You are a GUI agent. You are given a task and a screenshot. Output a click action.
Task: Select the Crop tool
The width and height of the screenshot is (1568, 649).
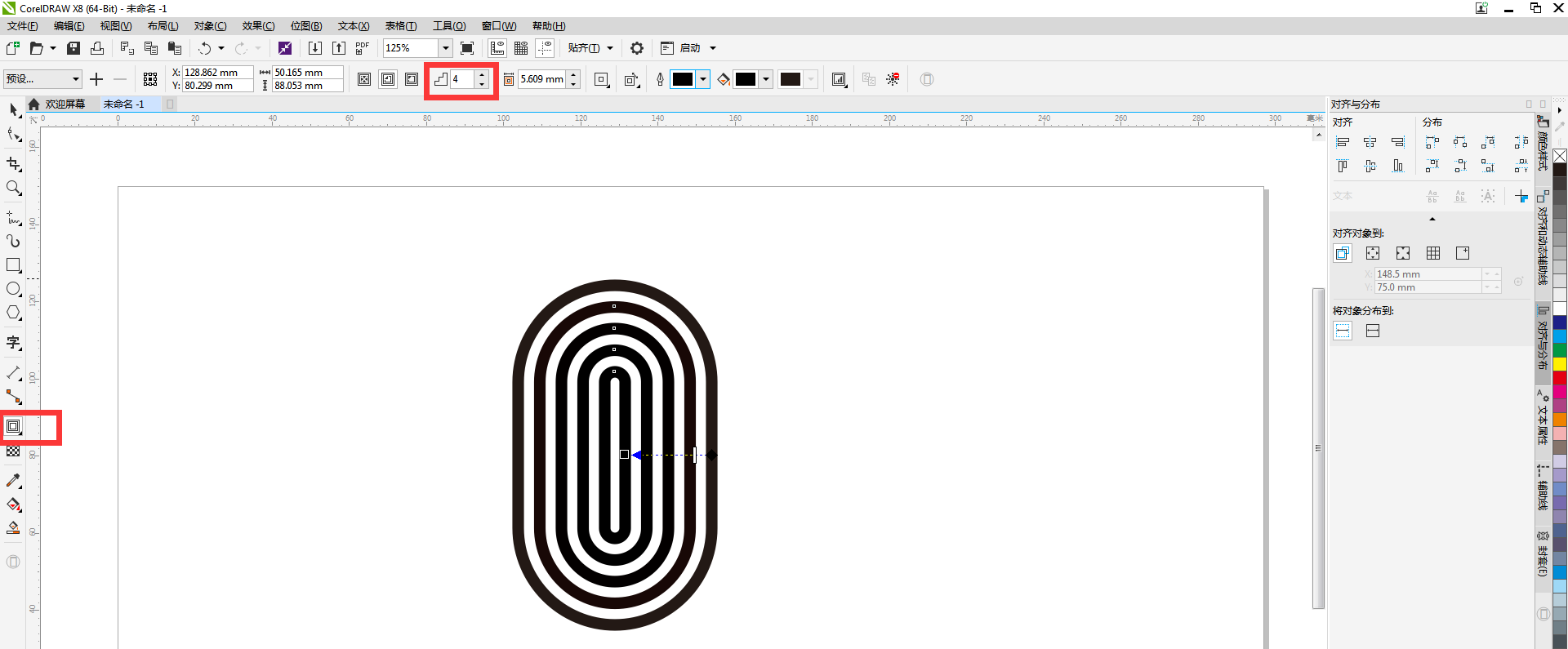coord(14,164)
